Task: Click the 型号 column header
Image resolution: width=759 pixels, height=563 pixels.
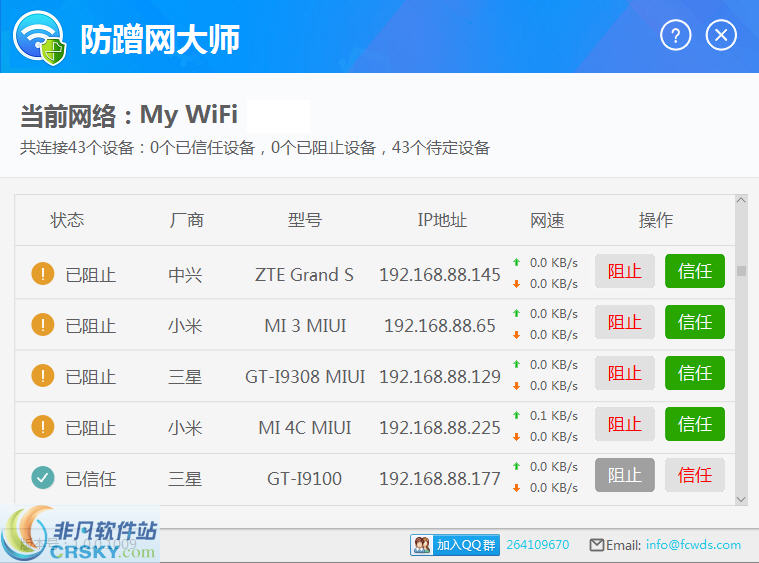Action: click(304, 220)
